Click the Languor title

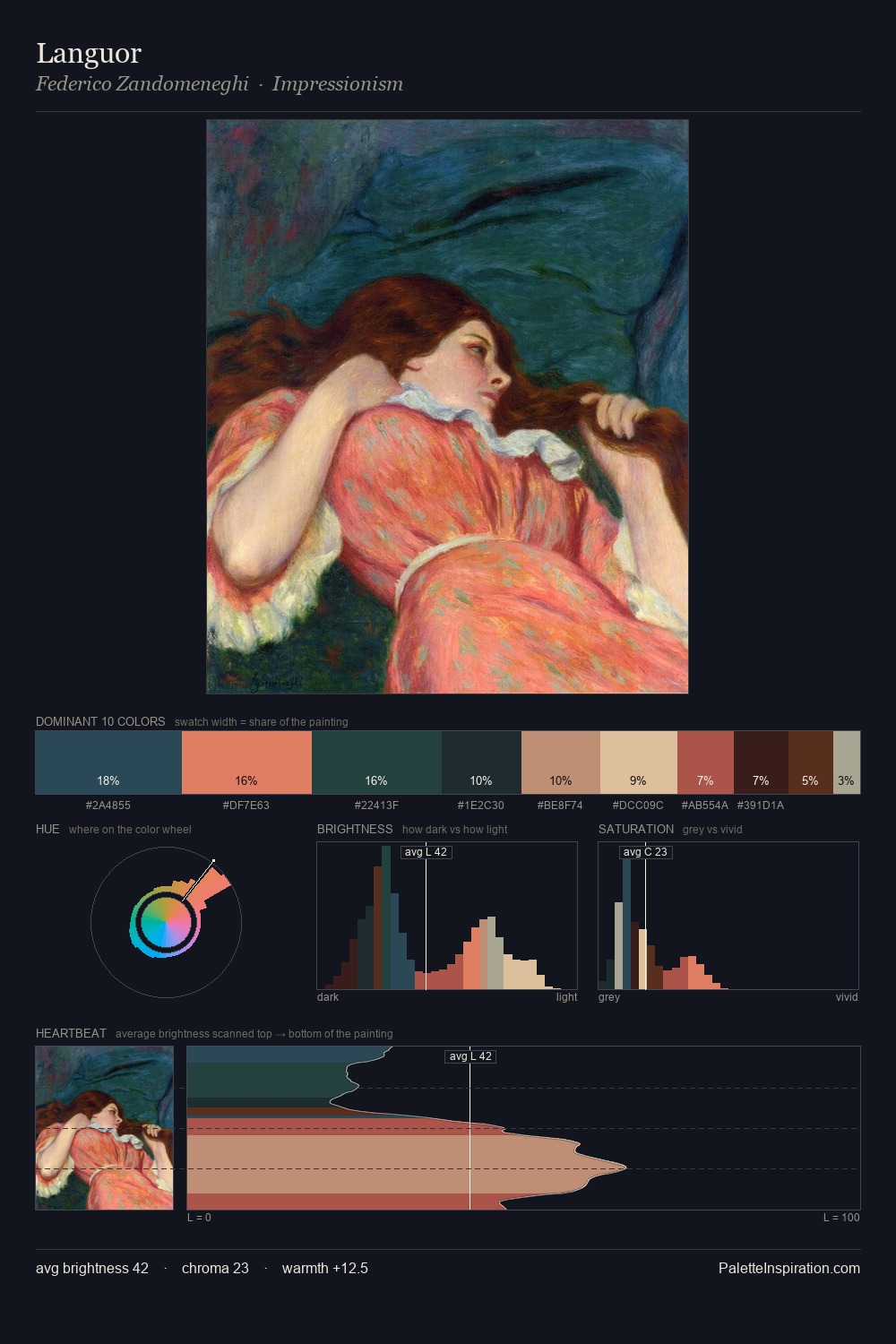pyautogui.click(x=89, y=53)
